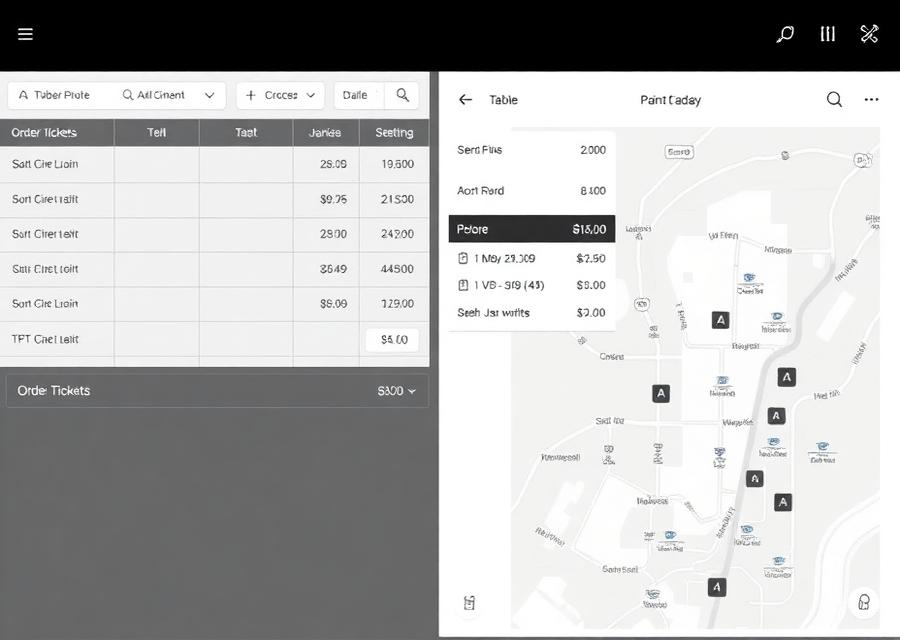The width and height of the screenshot is (900, 640).
Task: Click the magnifier icon in the map panel header
Action: (x=834, y=100)
